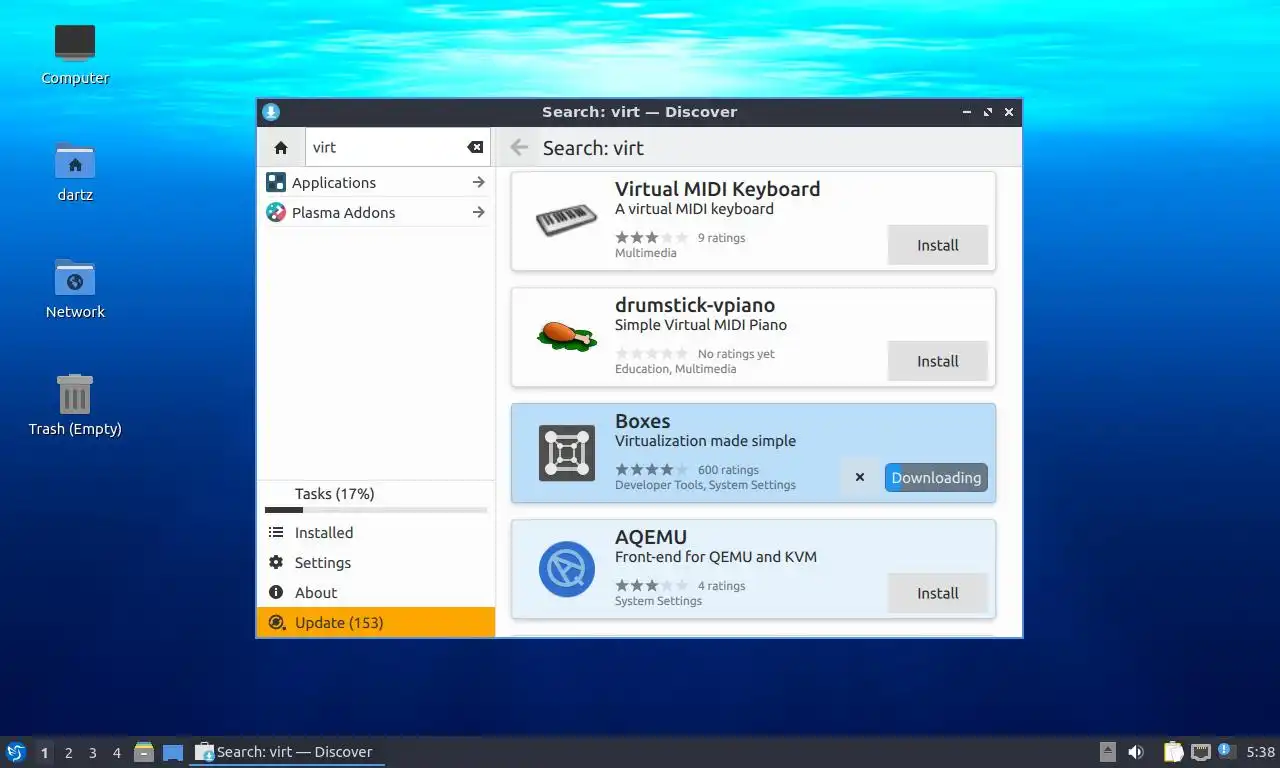Click the volume icon in the system tray

[x=1136, y=752]
